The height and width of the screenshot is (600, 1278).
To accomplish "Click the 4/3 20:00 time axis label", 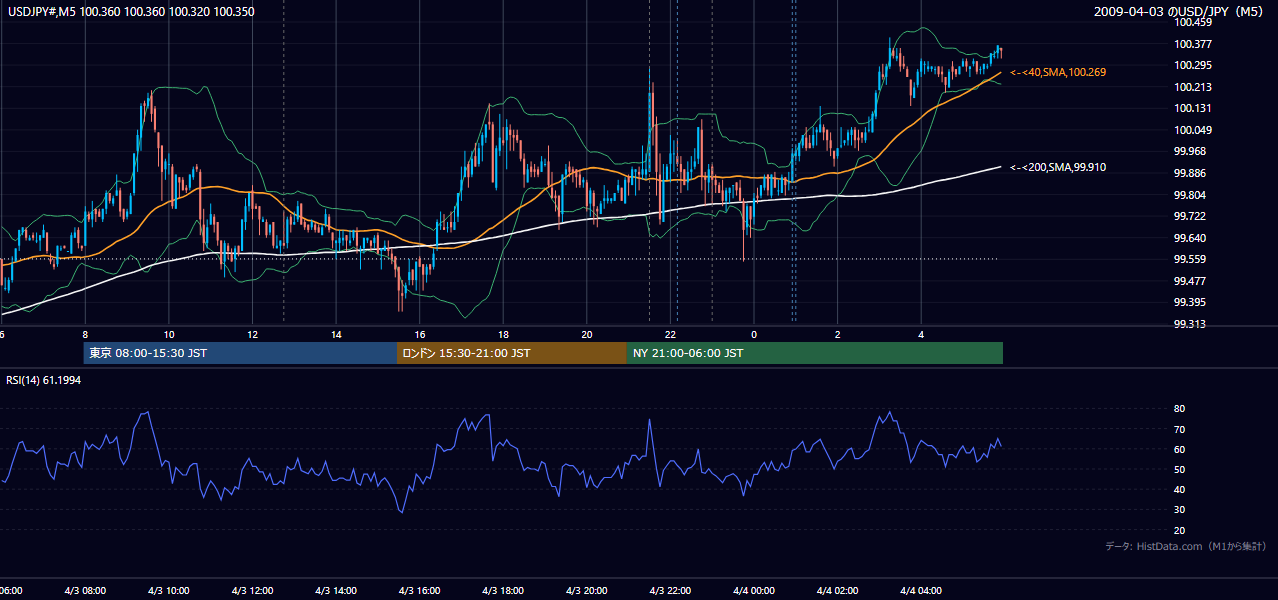I will 586,590.
